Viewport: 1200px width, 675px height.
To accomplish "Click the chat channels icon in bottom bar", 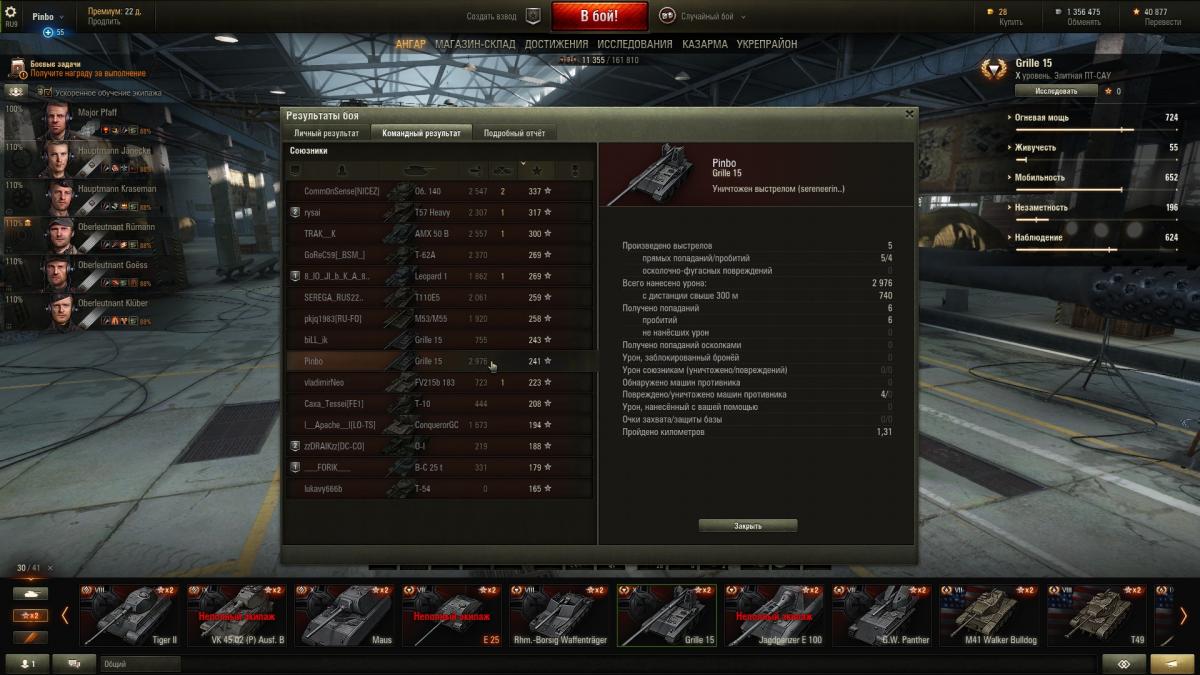I will pos(74,664).
